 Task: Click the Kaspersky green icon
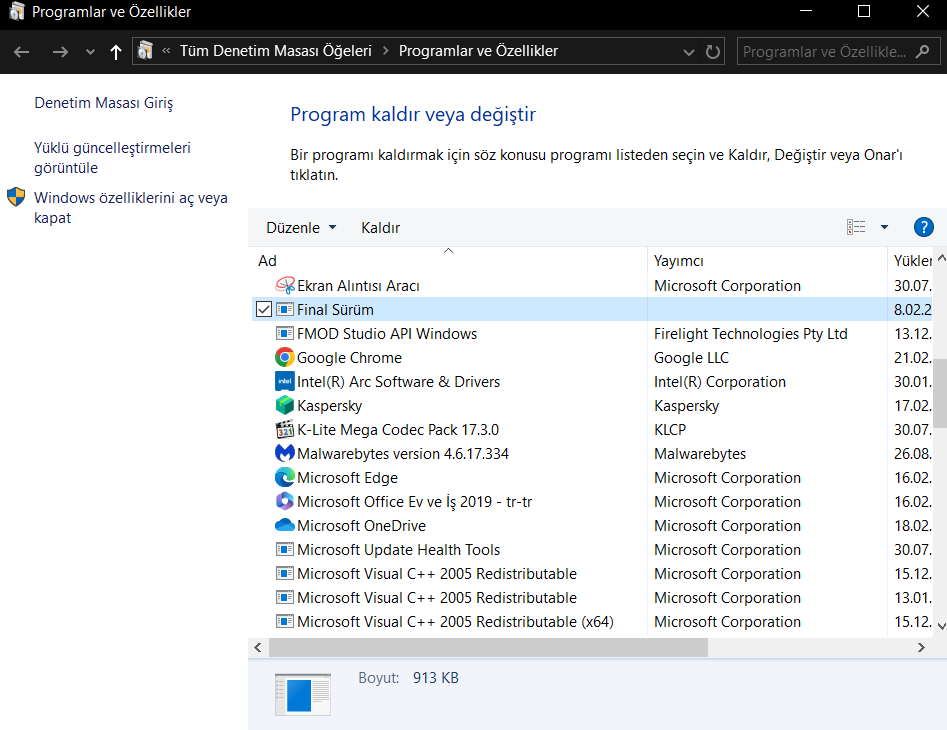284,405
